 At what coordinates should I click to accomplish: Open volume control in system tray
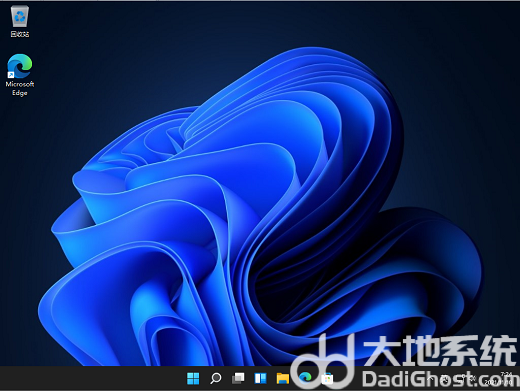coord(473,379)
